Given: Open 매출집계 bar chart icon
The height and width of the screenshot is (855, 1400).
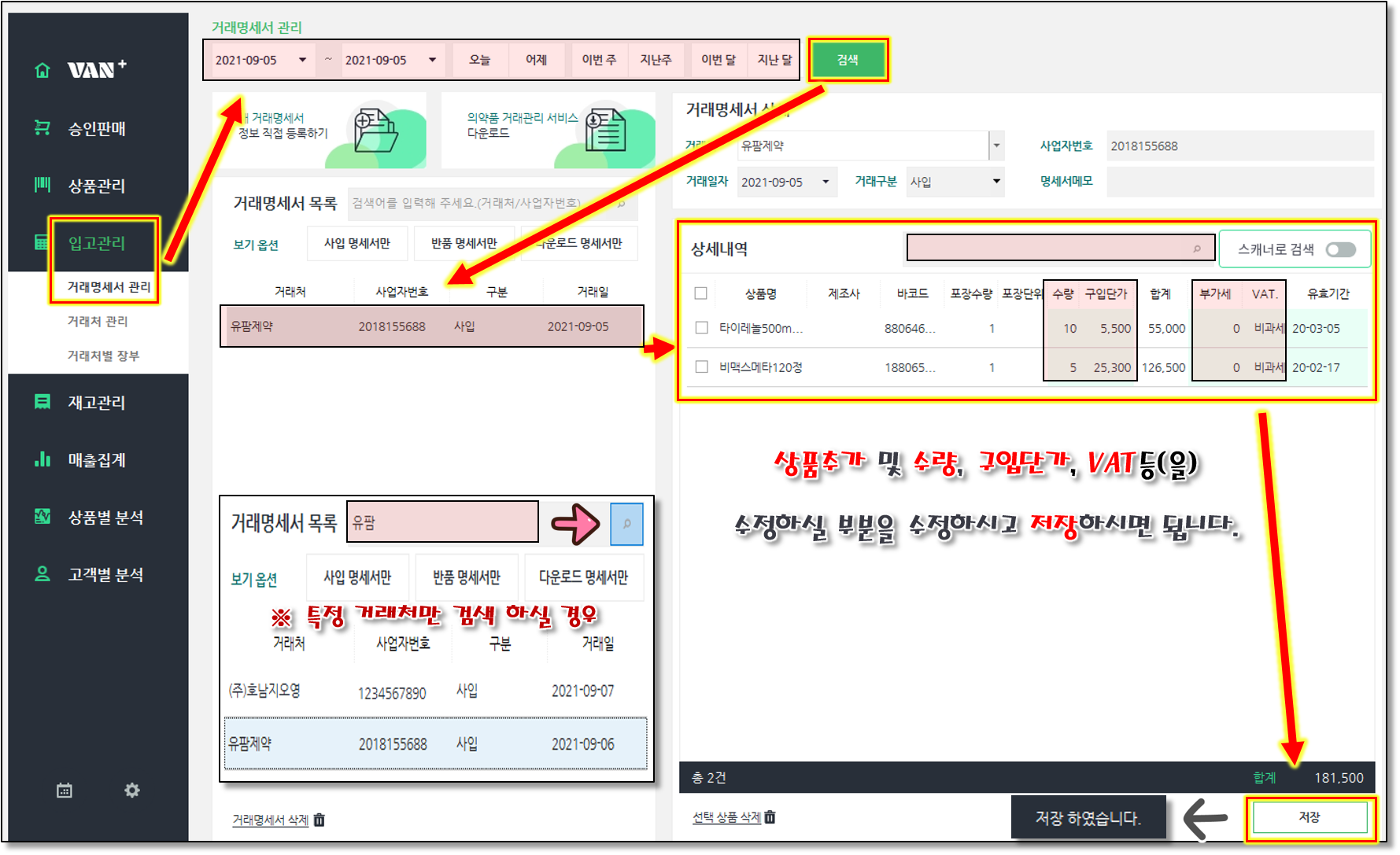Looking at the screenshot, I should (42, 459).
